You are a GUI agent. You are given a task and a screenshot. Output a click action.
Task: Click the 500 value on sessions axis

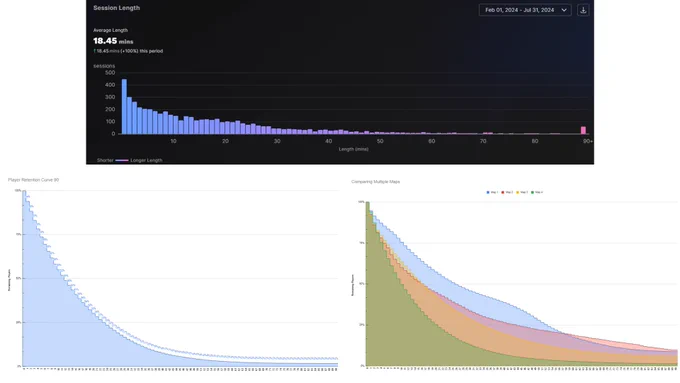110,72
